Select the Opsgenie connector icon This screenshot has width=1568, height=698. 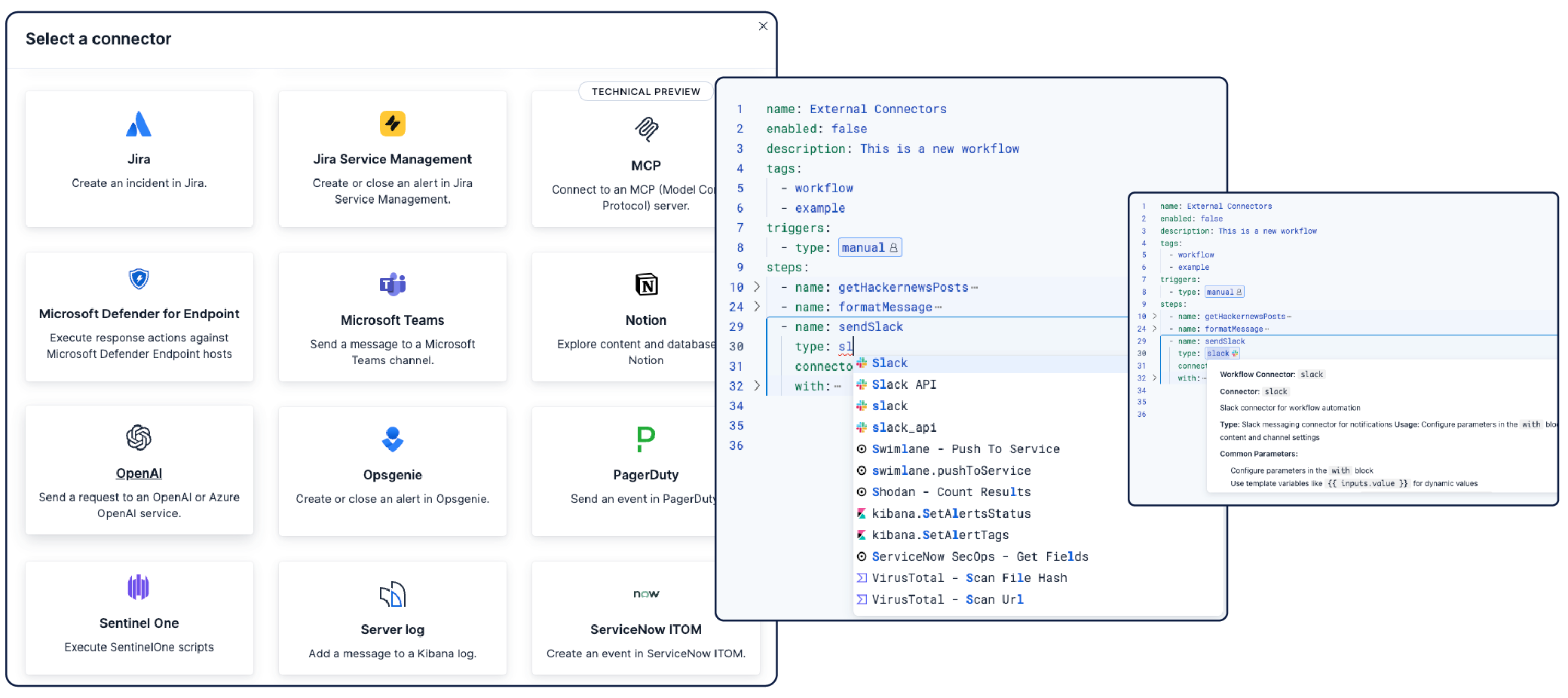pos(392,439)
